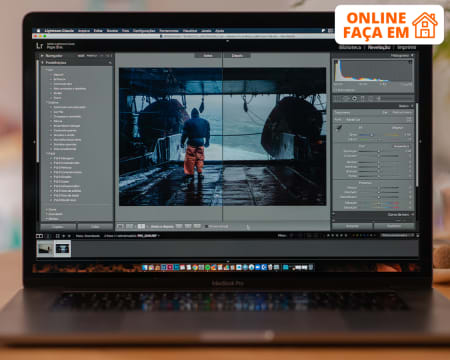The width and height of the screenshot is (450, 360).
Task: Add a new preset with the plus icon
Action: [110, 62]
